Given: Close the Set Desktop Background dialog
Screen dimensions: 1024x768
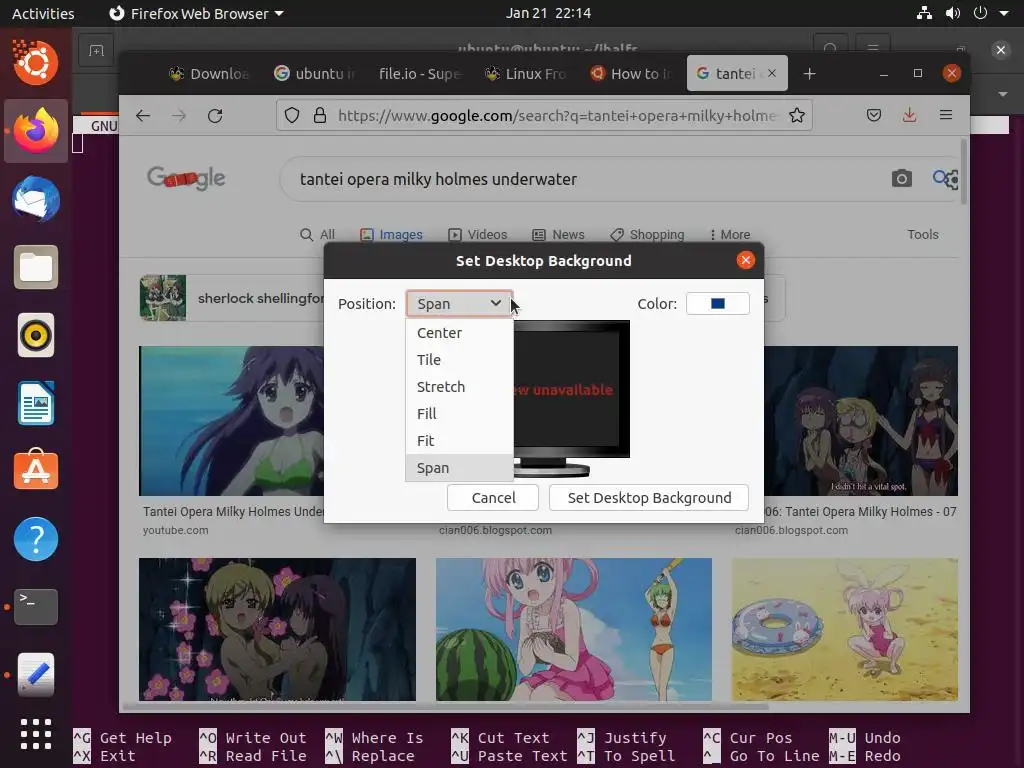Looking at the screenshot, I should [745, 261].
